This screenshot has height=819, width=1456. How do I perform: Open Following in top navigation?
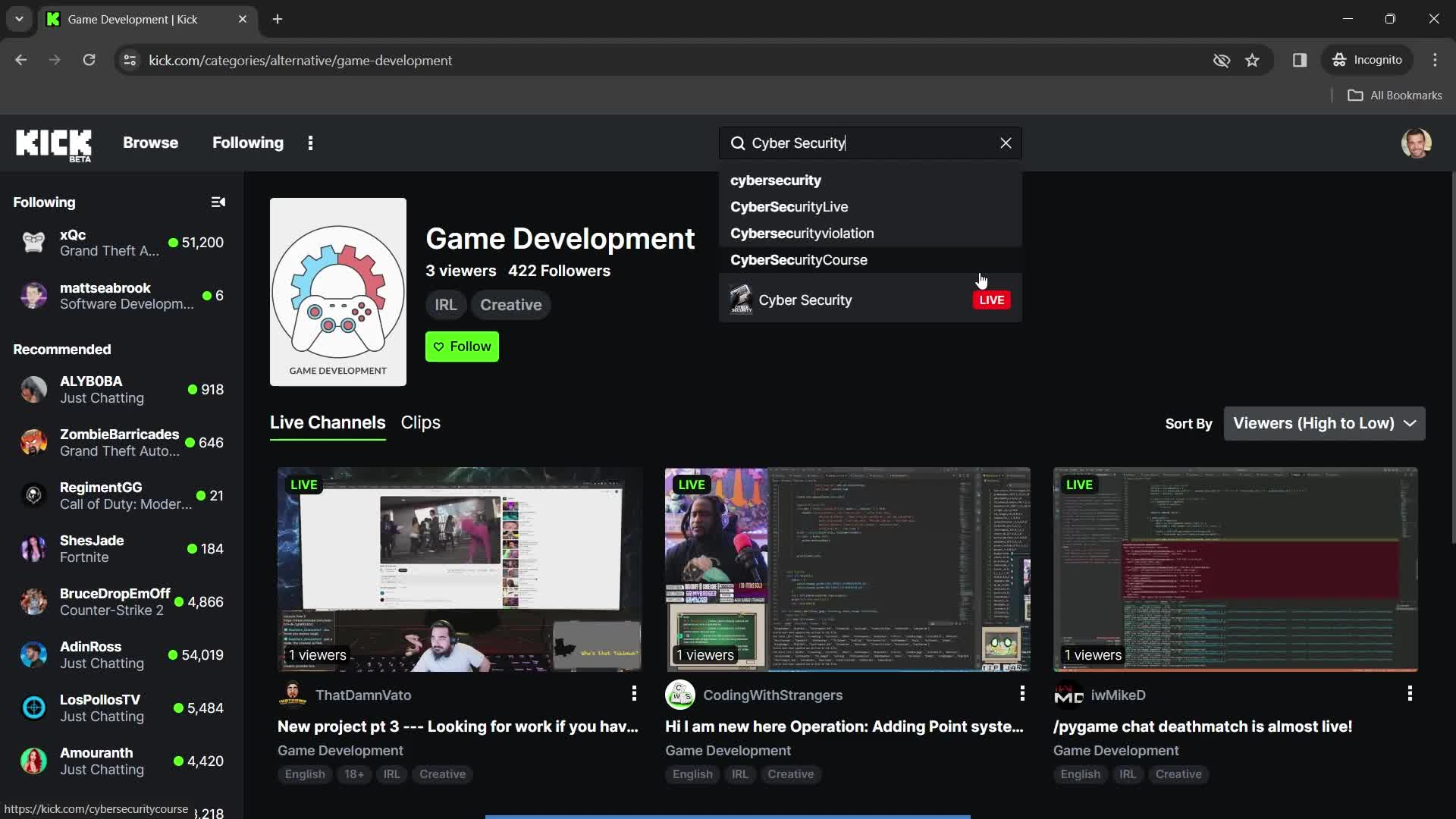tap(248, 143)
